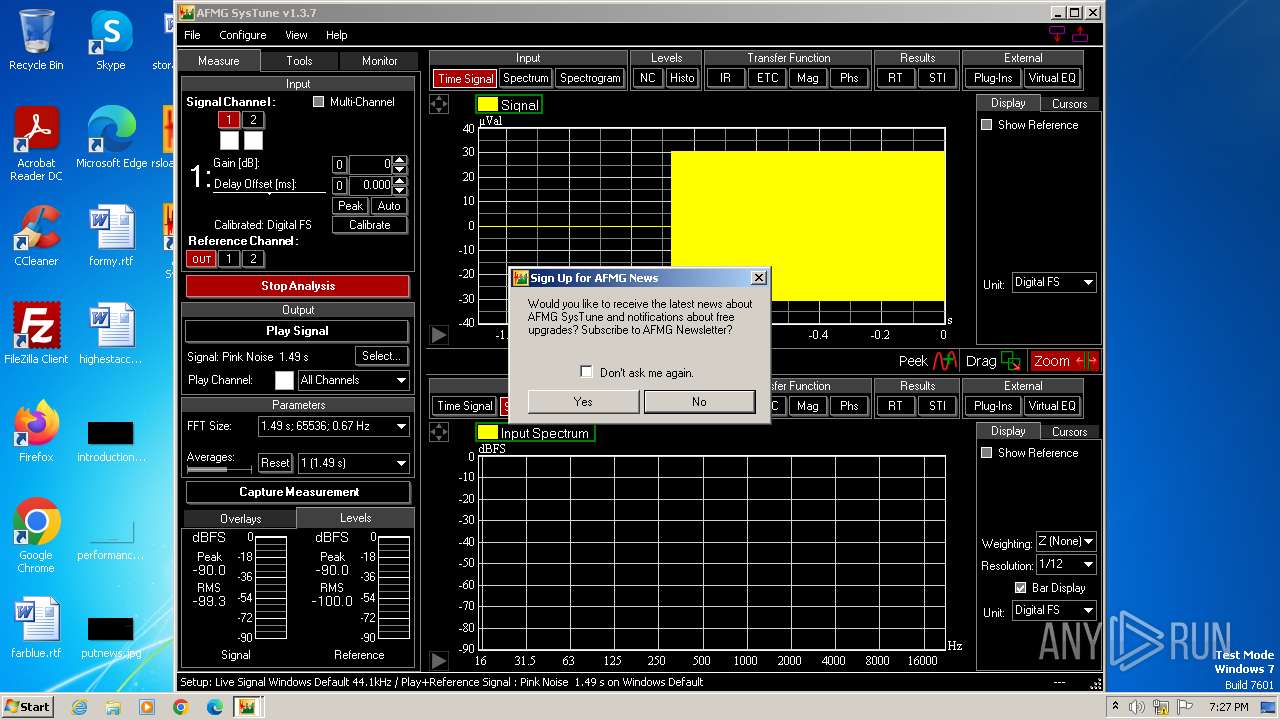Open the Recycle Bin desktop icon
Image resolution: width=1280 pixels, height=720 pixels.
click(36, 40)
